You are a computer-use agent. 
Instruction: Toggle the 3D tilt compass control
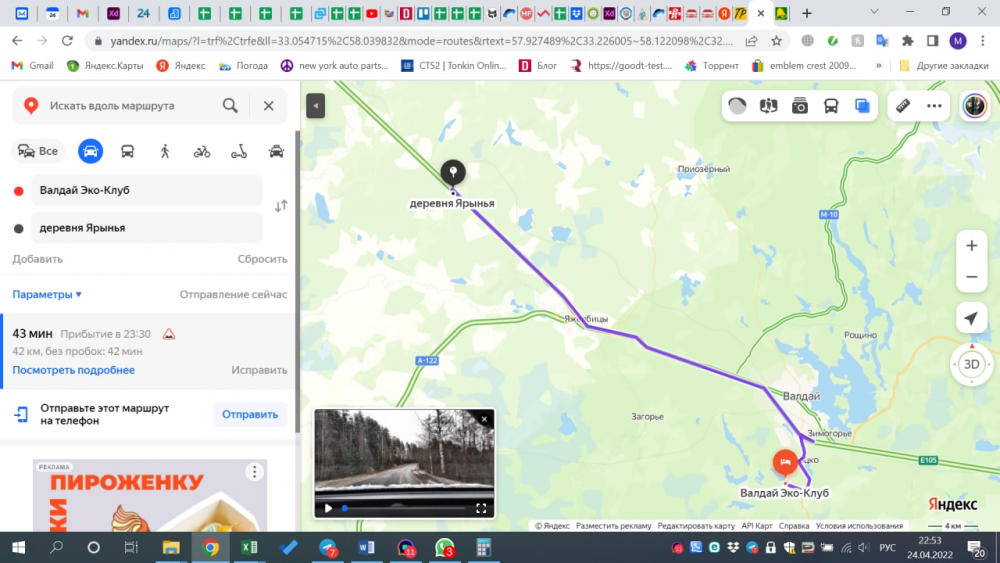pos(970,364)
